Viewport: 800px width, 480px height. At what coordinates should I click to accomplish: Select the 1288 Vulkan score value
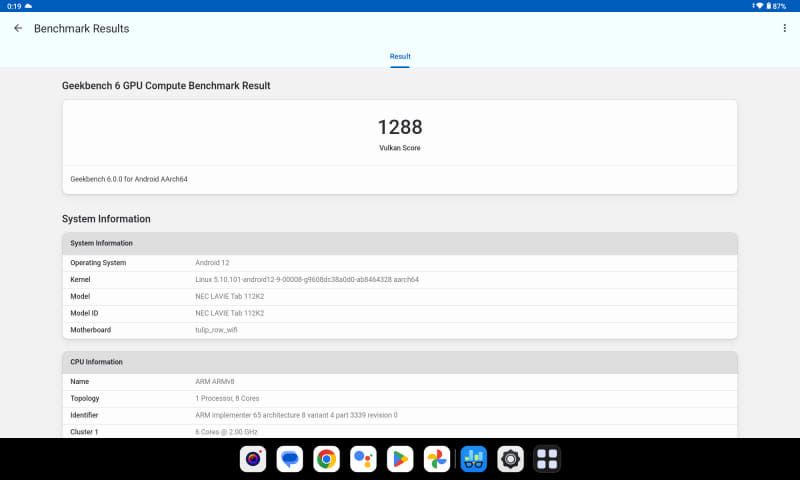[x=400, y=127]
